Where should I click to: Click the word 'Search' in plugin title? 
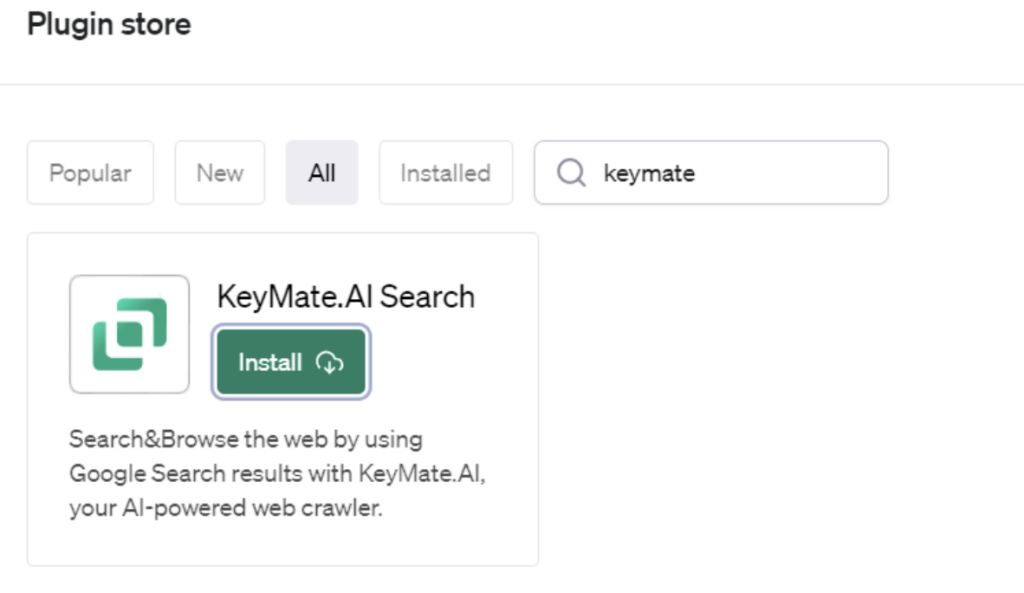(427, 297)
